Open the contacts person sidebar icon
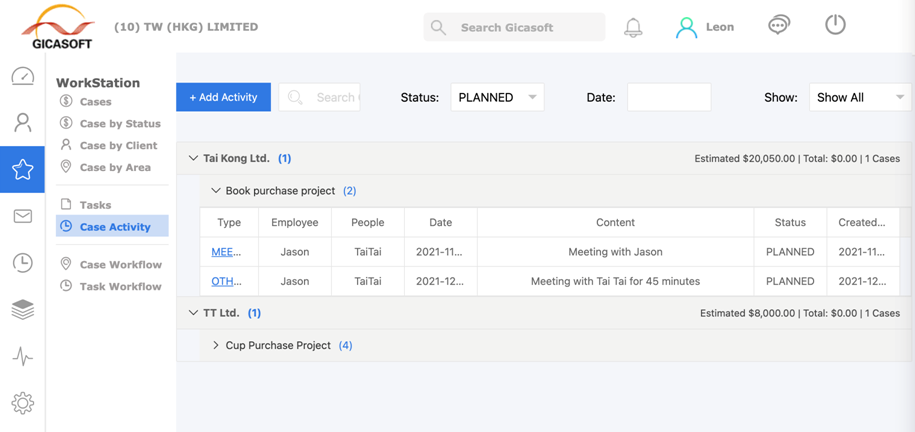The image size is (915, 432). 22,122
